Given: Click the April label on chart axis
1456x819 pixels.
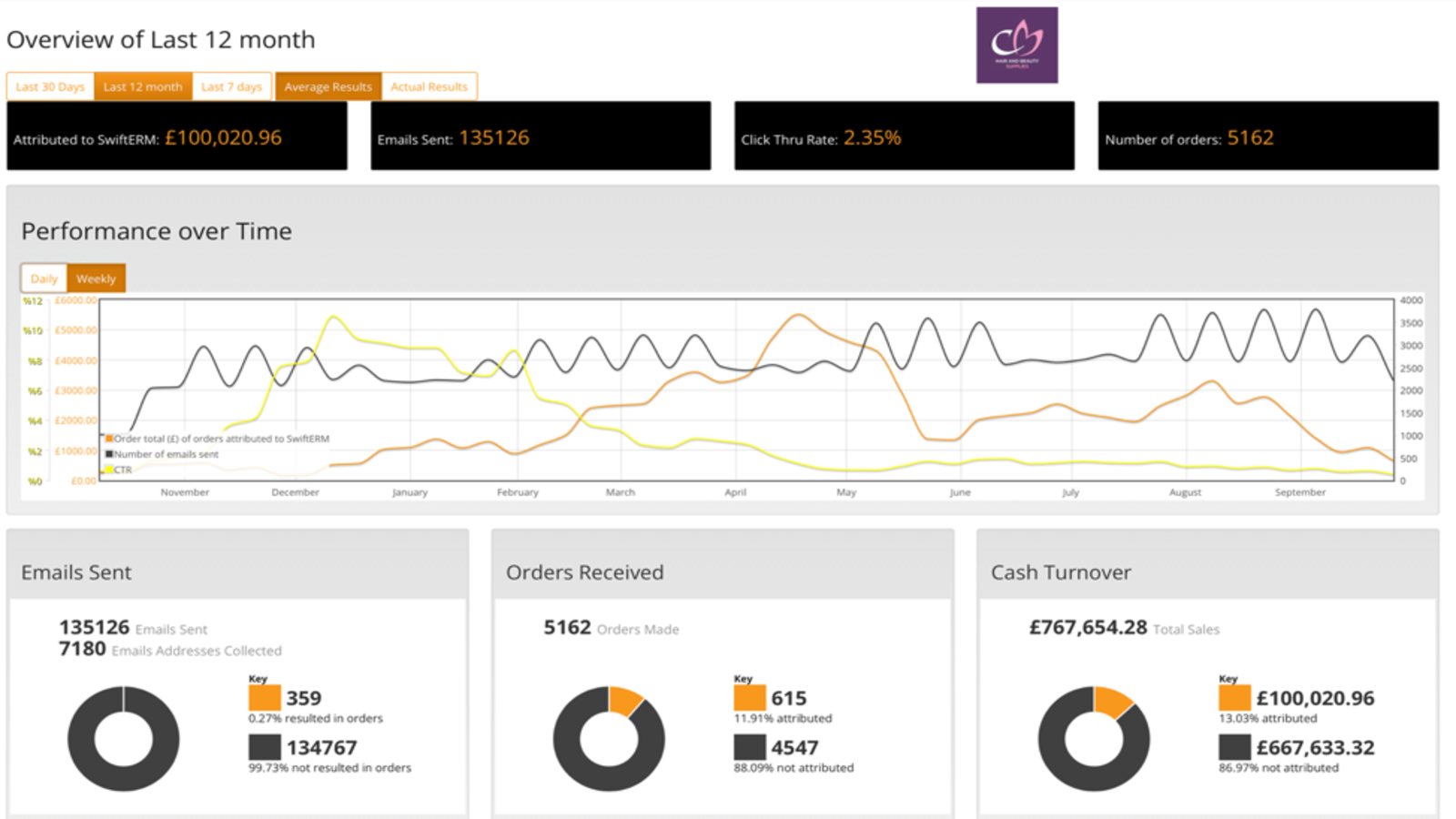Looking at the screenshot, I should (x=735, y=492).
